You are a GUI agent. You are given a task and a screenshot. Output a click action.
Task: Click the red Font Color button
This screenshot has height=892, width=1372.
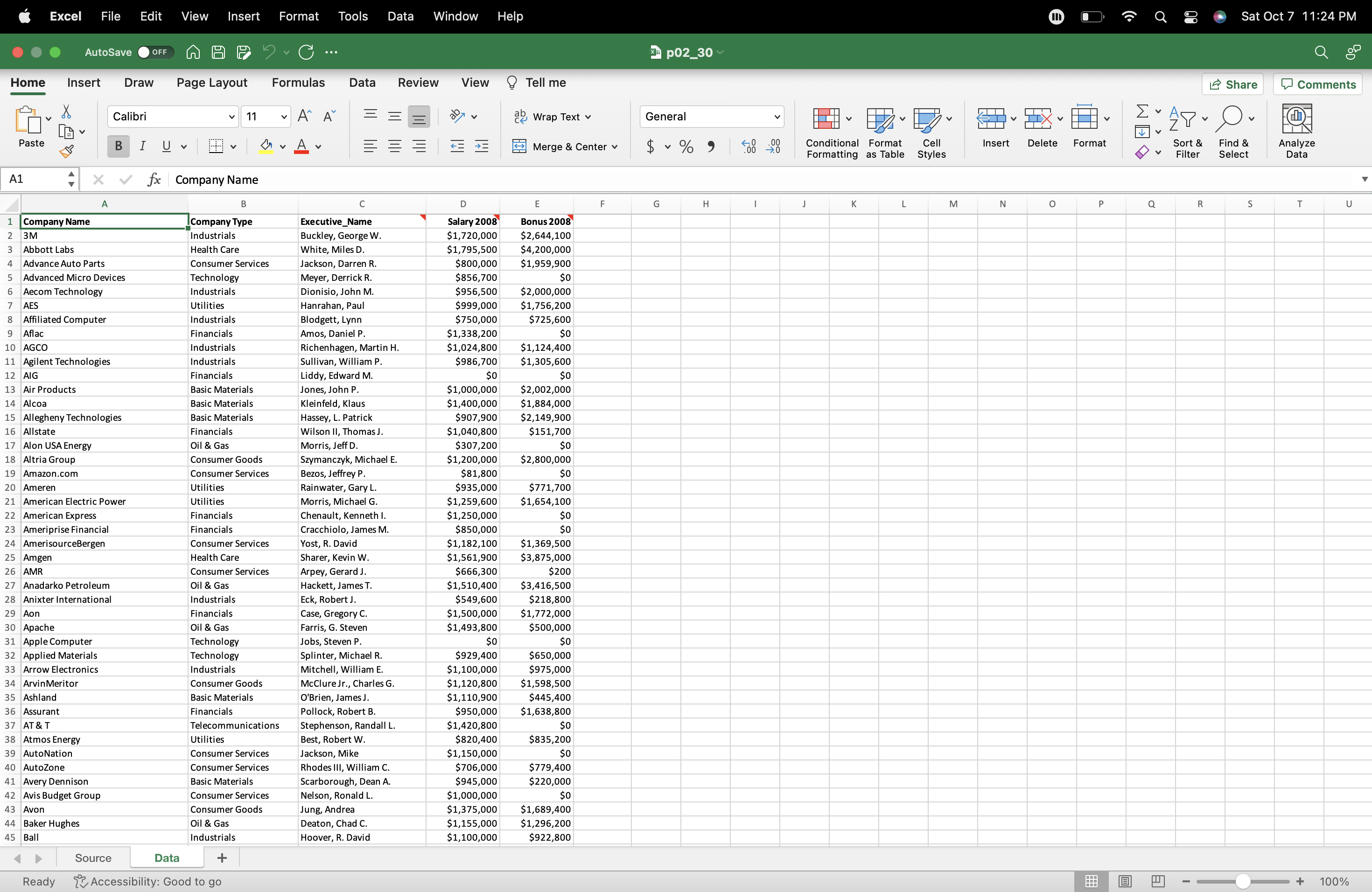301,146
